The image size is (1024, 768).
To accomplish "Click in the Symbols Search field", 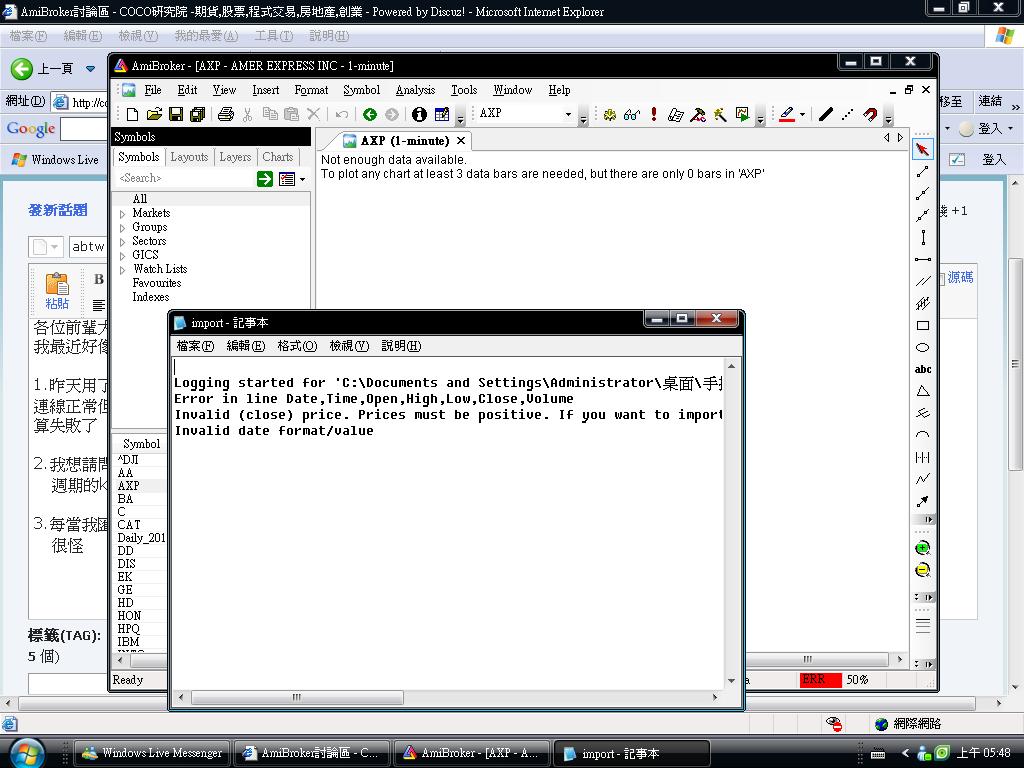I will (x=186, y=178).
